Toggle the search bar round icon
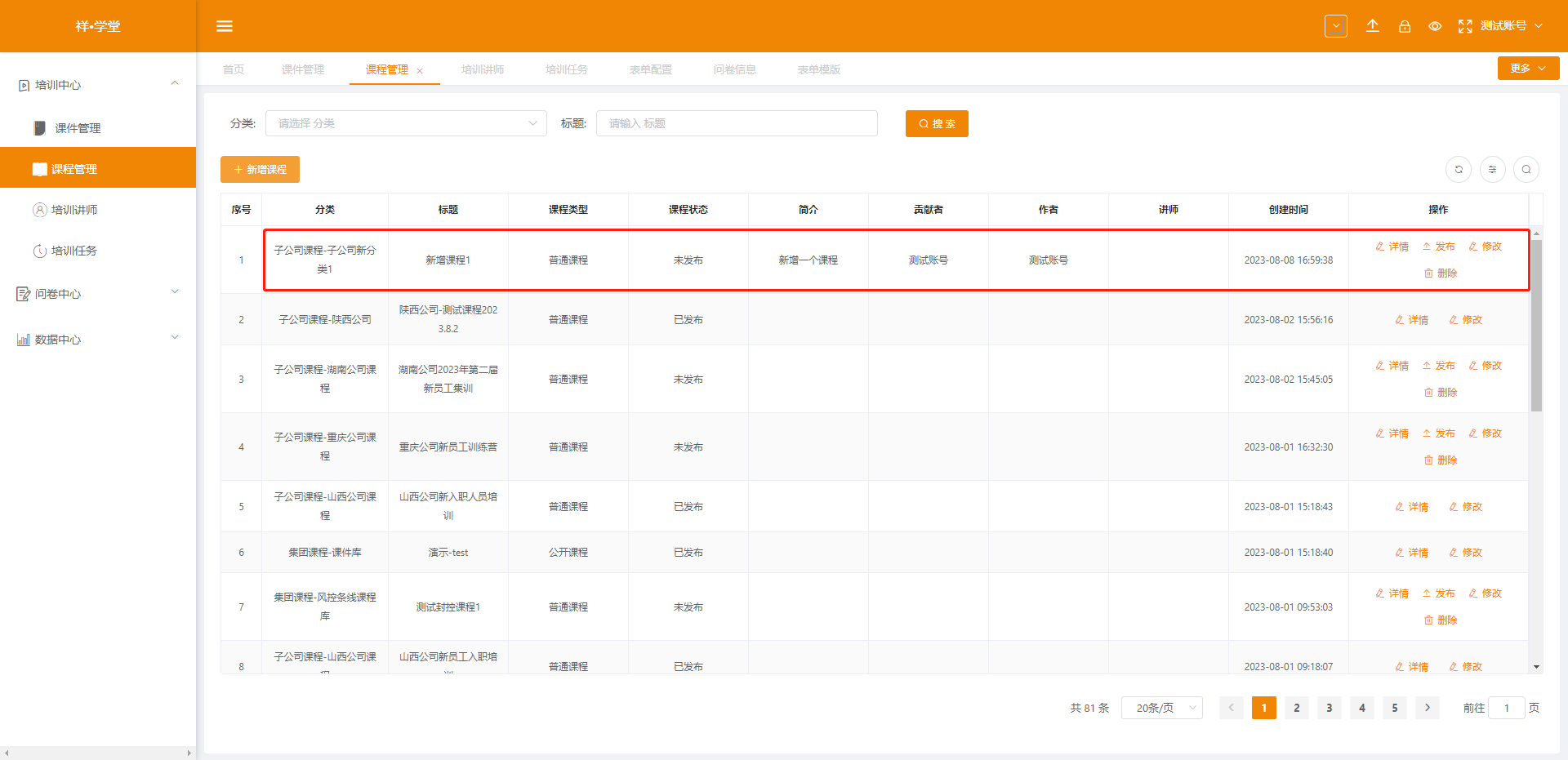 [1526, 170]
